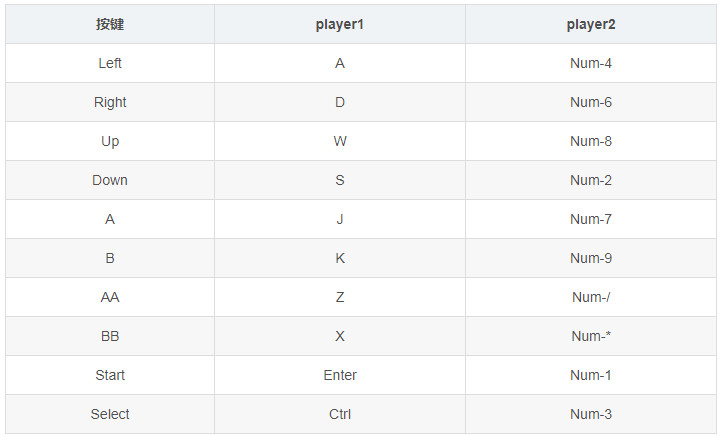Click the AA row label
720x436 pixels.
110,297
